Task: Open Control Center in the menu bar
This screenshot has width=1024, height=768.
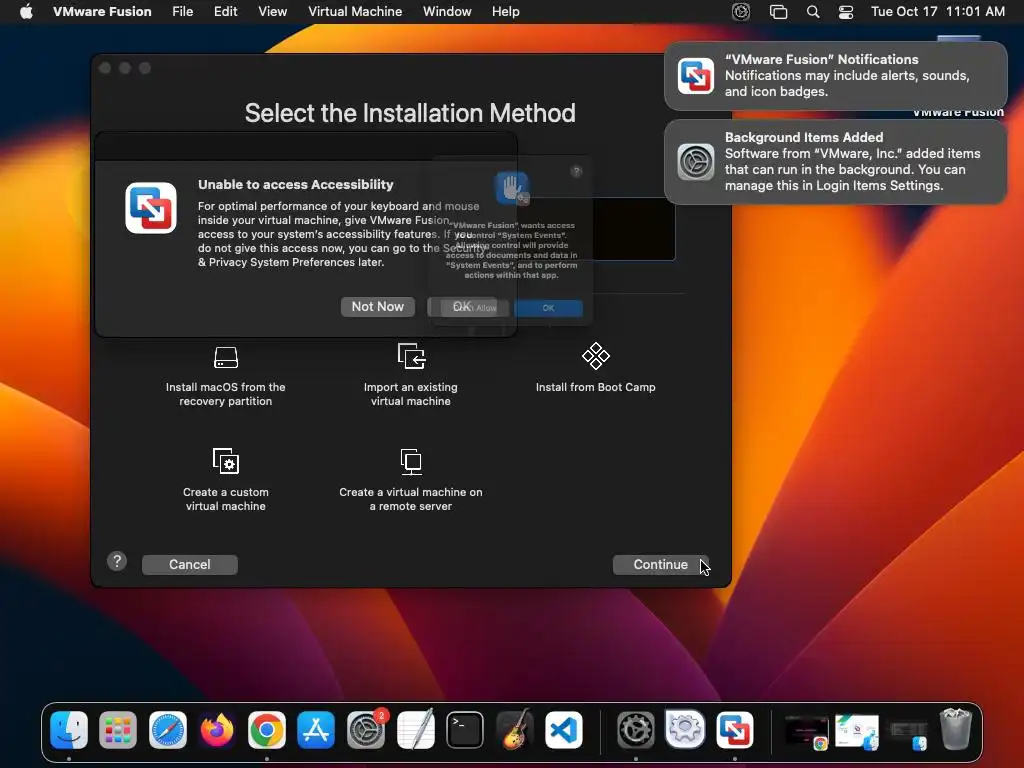Action: coord(846,12)
